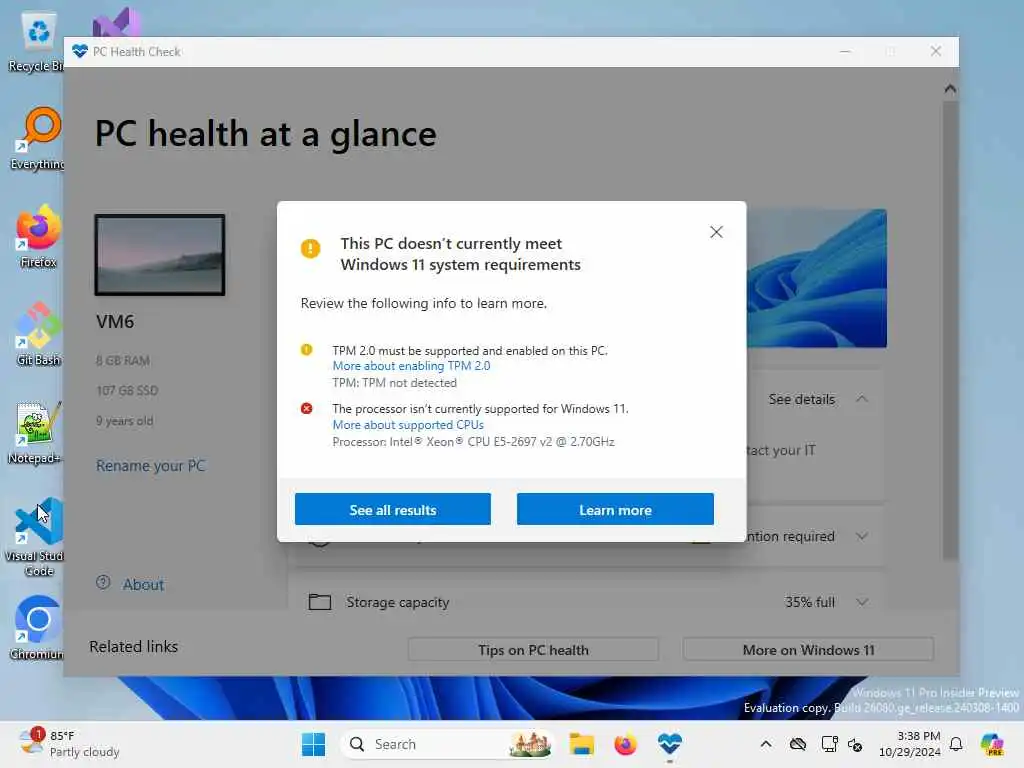The height and width of the screenshot is (768, 1024).
Task: Click the scrollbar up arrow
Action: coord(950,88)
